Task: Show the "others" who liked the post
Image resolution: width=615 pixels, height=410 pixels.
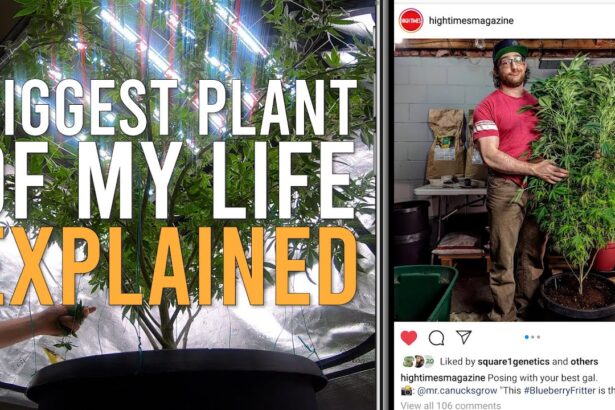Action: pos(584,362)
